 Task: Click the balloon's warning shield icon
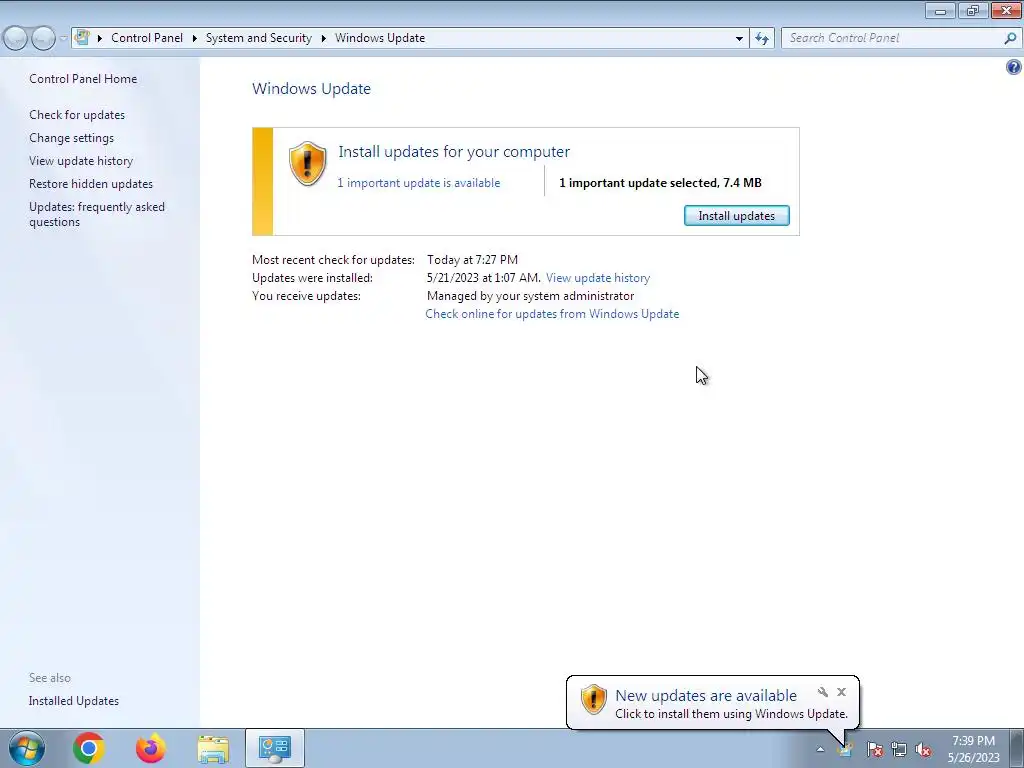(x=594, y=699)
